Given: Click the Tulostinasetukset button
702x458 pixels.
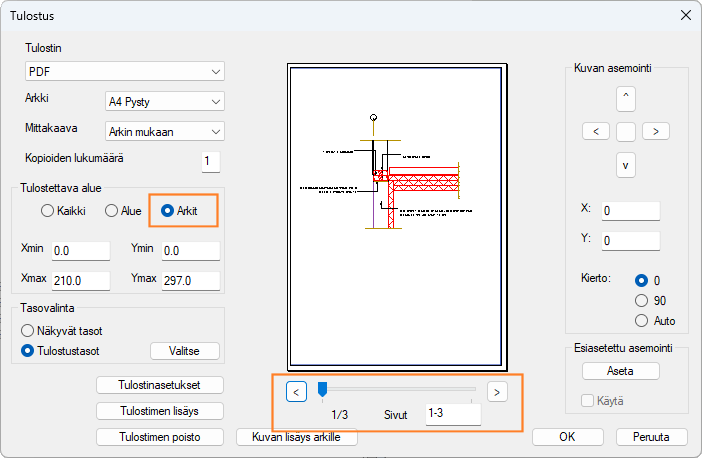Looking at the screenshot, I should click(x=160, y=385).
